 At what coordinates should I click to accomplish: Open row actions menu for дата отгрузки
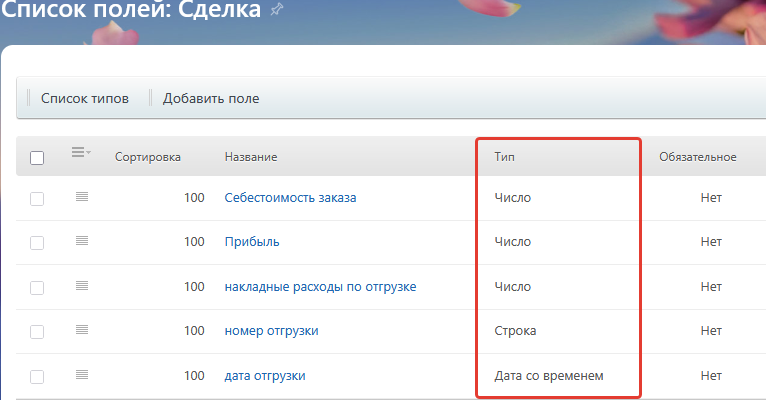[81, 375]
